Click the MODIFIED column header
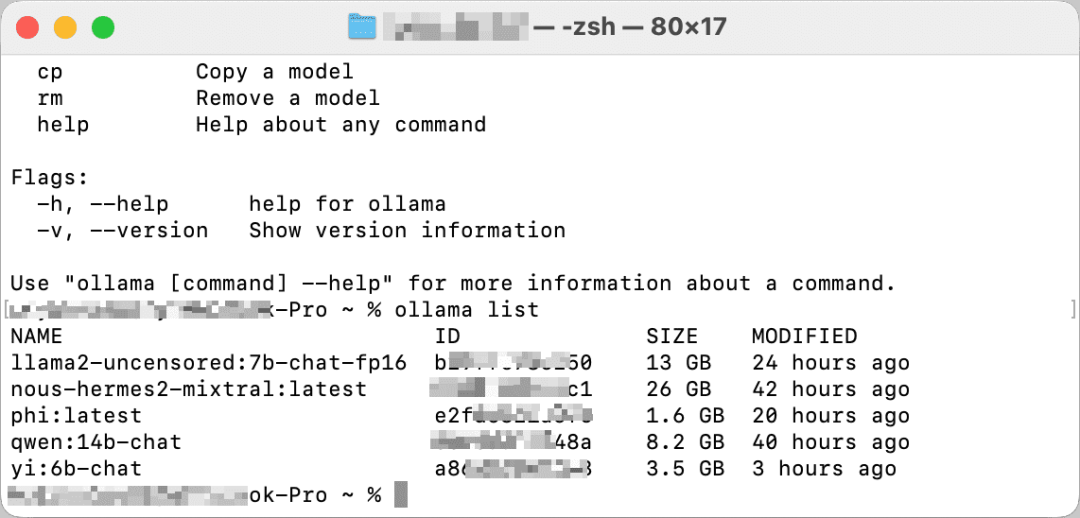Viewport: 1080px width, 518px height. click(804, 336)
